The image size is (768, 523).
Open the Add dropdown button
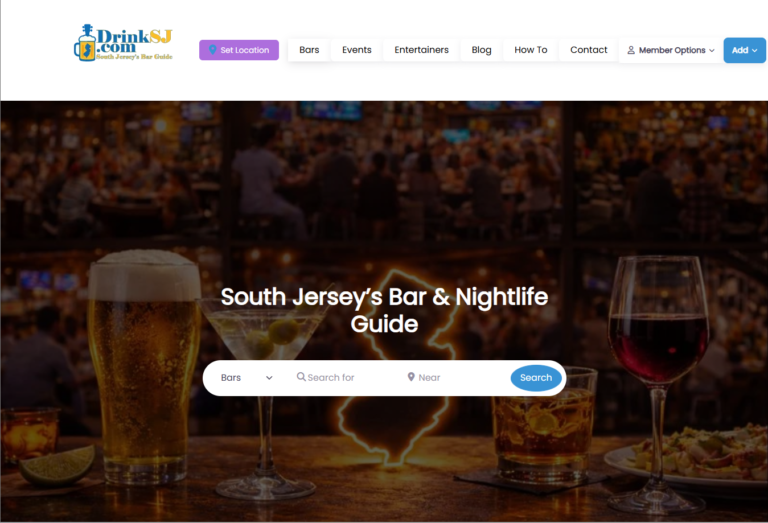pyautogui.click(x=744, y=50)
